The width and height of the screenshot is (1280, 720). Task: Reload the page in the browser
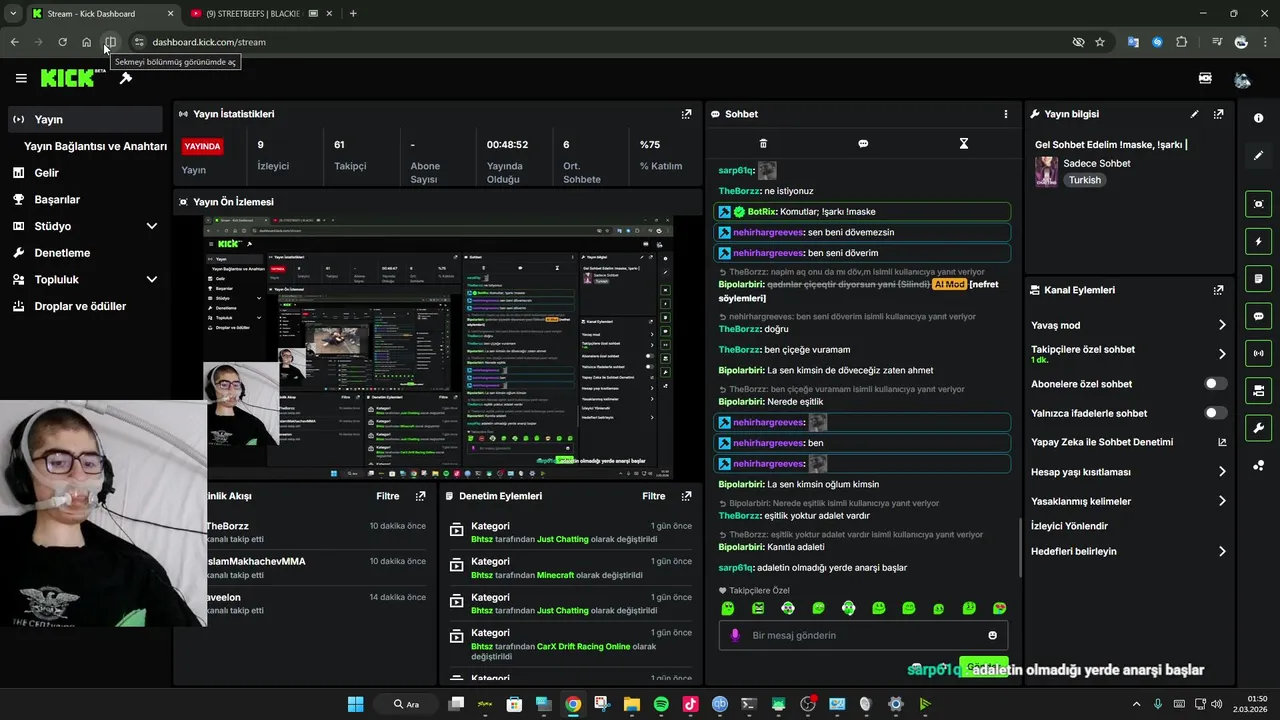pos(62,42)
